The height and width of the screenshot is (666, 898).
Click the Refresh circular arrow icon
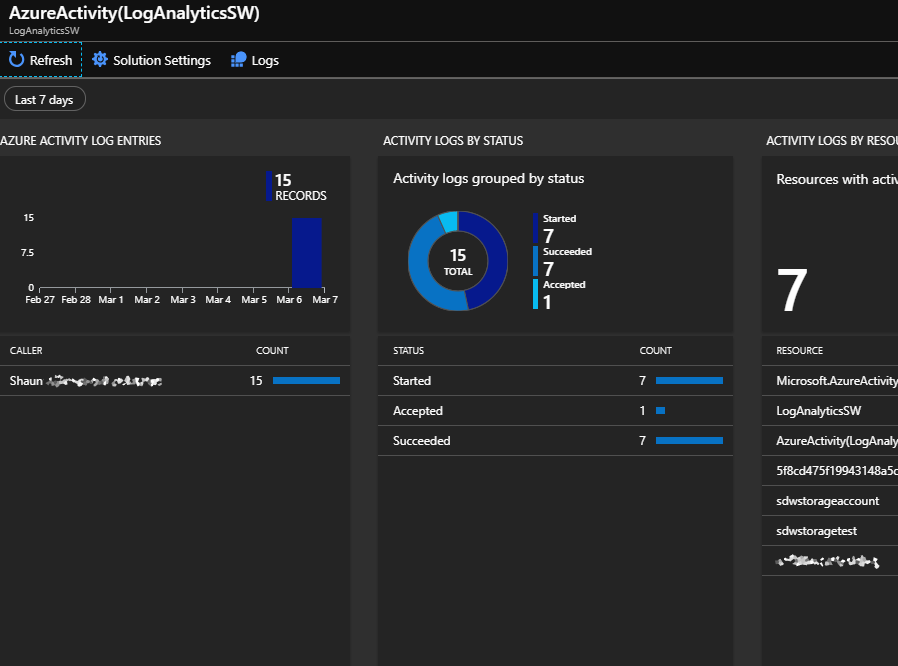pos(17,60)
